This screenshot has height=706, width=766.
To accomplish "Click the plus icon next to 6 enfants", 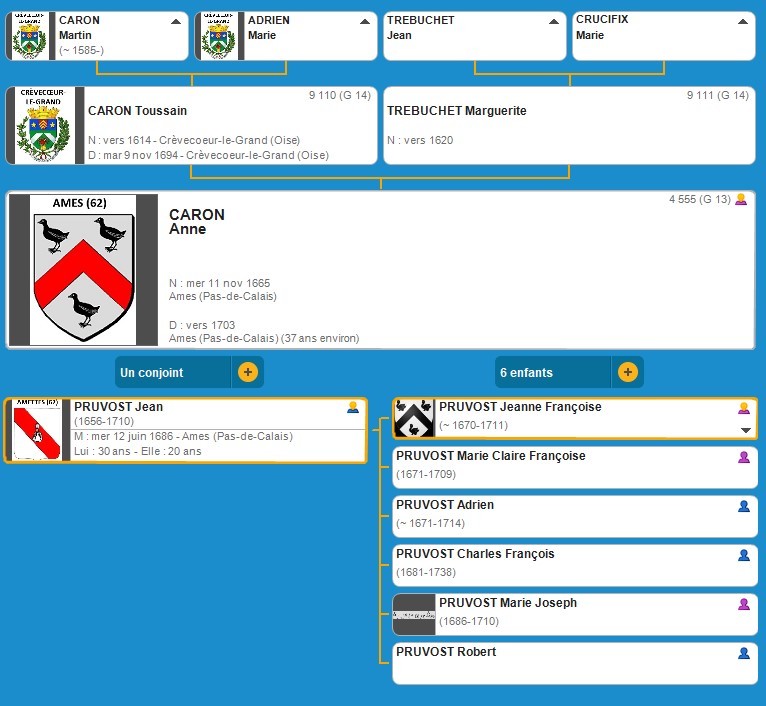I will (627, 372).
